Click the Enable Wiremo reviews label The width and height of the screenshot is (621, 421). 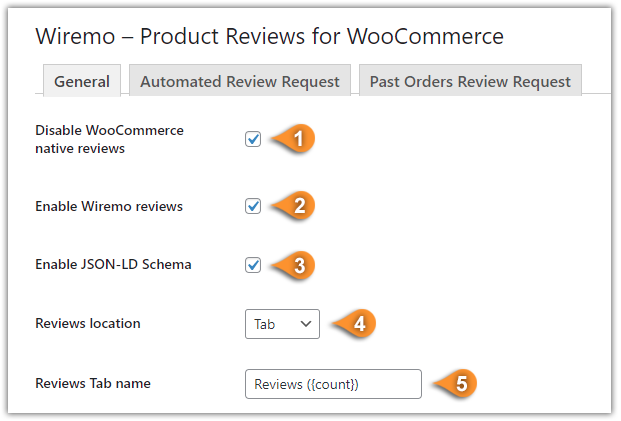click(109, 206)
